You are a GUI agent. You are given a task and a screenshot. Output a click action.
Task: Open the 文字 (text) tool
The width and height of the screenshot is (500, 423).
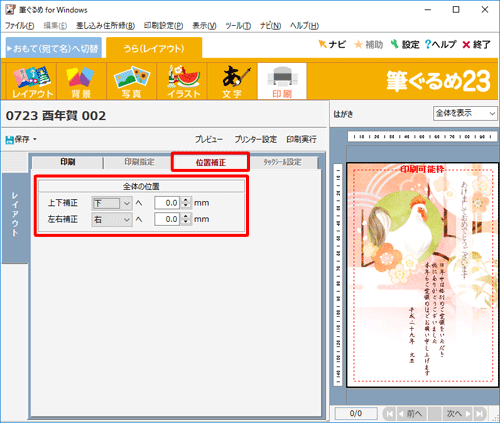tap(232, 82)
